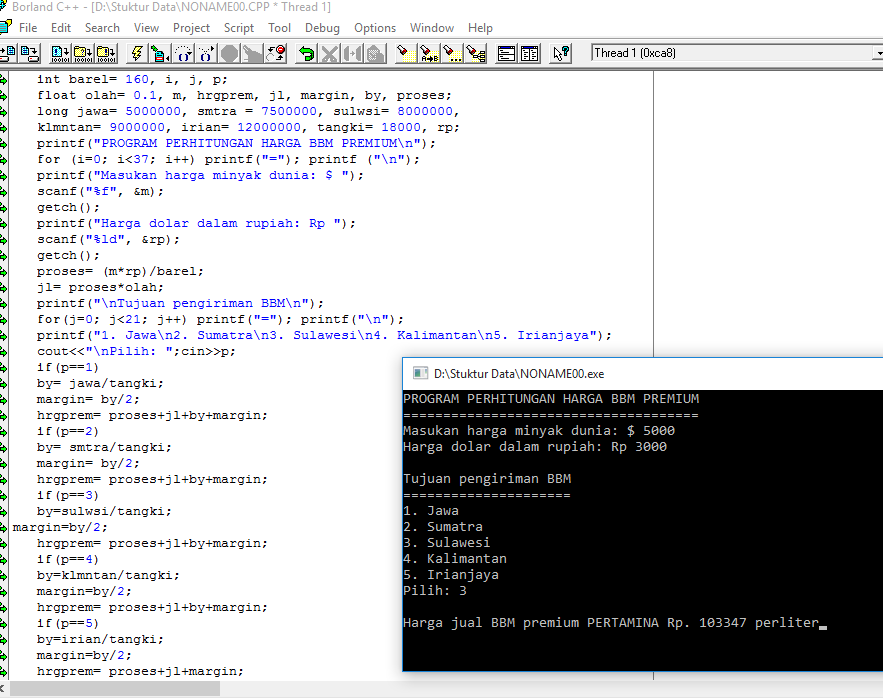Click the green Undo arrow icon

[306, 54]
